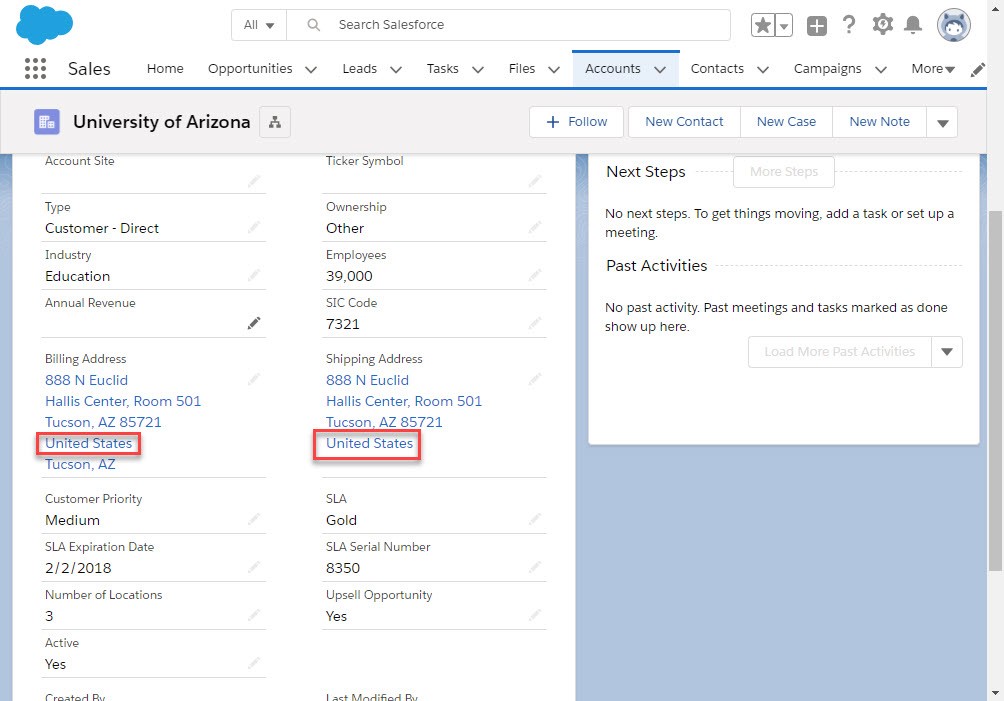Edit the Billing Address pencil icon
The height and width of the screenshot is (701, 1004).
254,378
